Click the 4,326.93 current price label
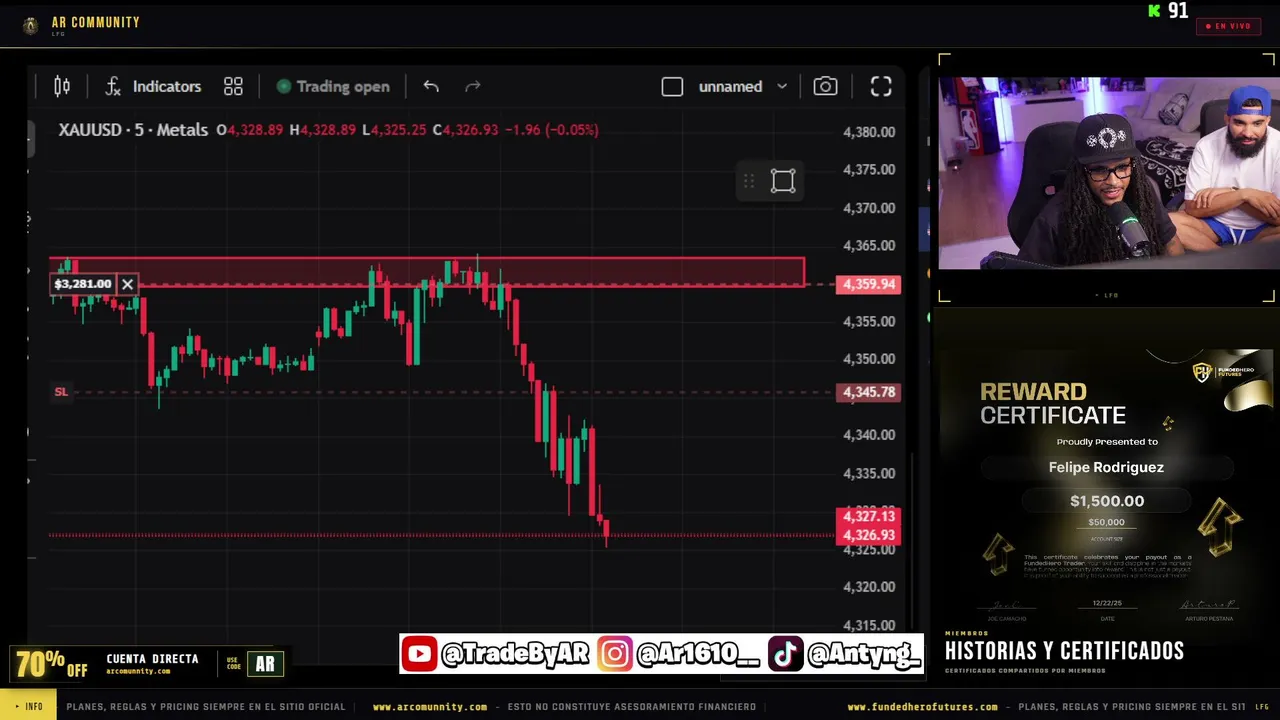 (x=869, y=536)
